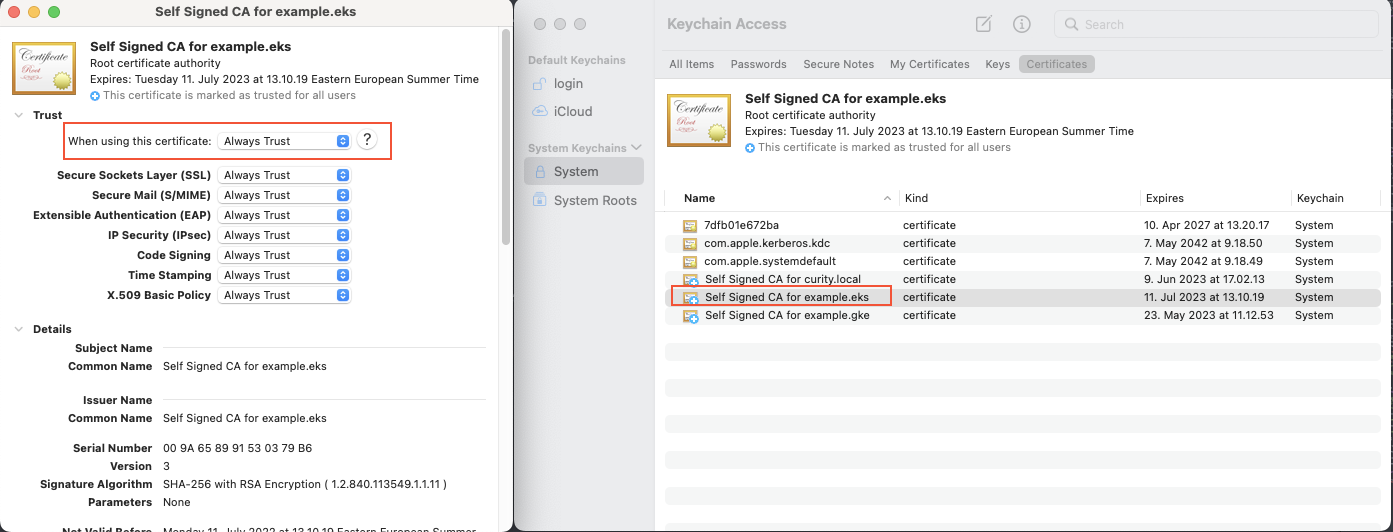This screenshot has width=1393, height=532.
Task: Switch to the Secure Notes tab
Action: 838,64
